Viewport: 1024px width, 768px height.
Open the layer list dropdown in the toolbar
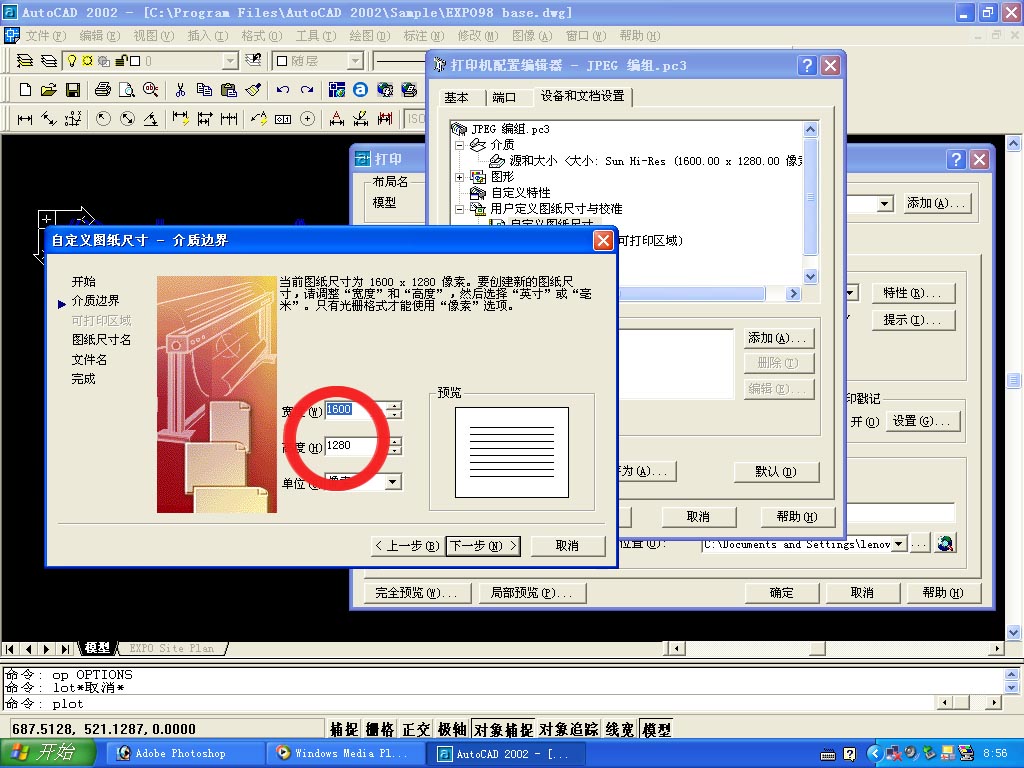click(230, 61)
